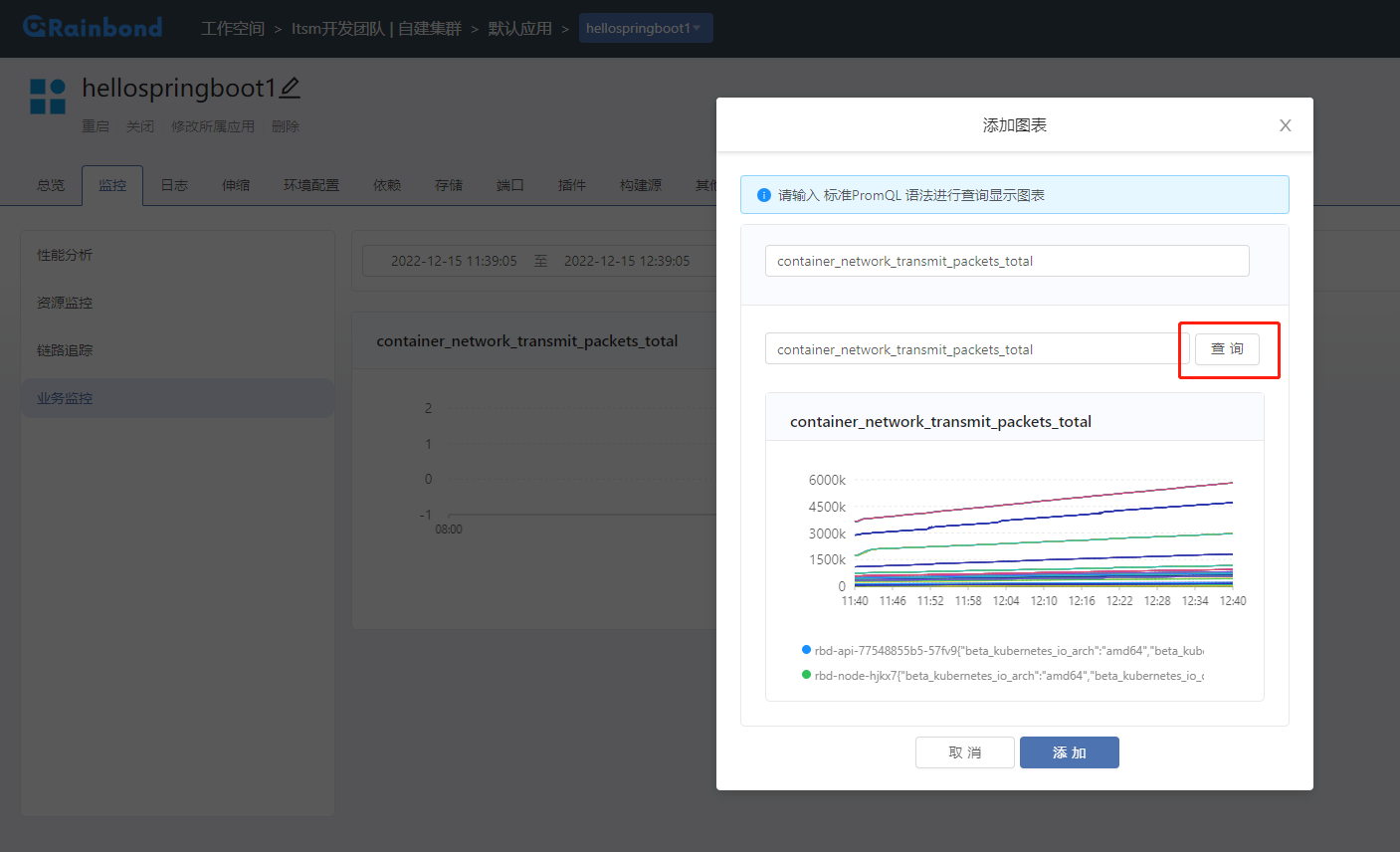This screenshot has height=852, width=1400.
Task: Close the 添加图表 dialog
Action: (x=1285, y=124)
